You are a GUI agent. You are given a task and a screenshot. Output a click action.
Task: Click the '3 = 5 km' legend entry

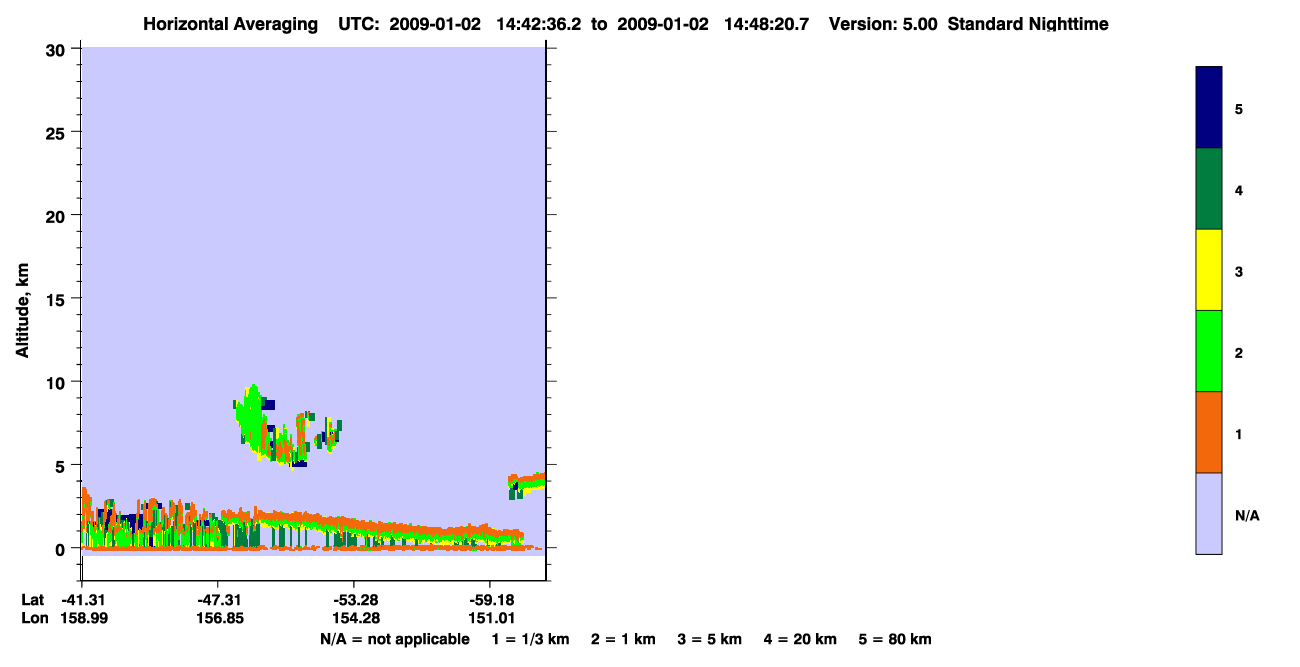710,639
